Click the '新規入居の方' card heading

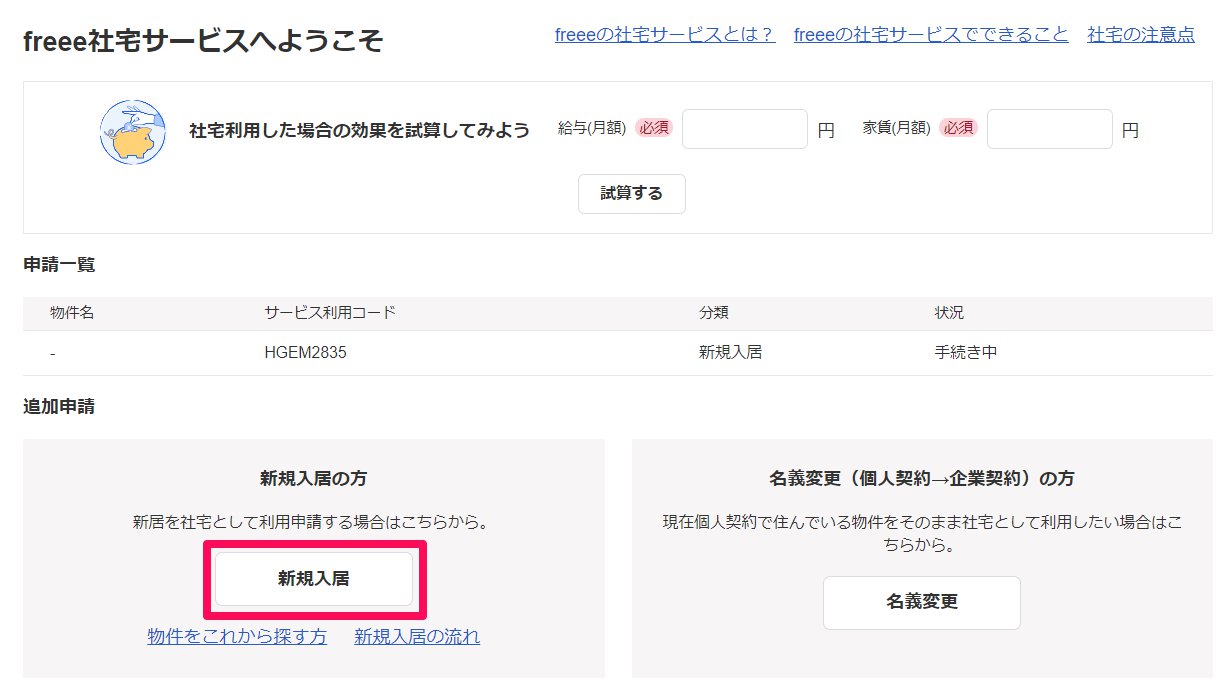[314, 479]
